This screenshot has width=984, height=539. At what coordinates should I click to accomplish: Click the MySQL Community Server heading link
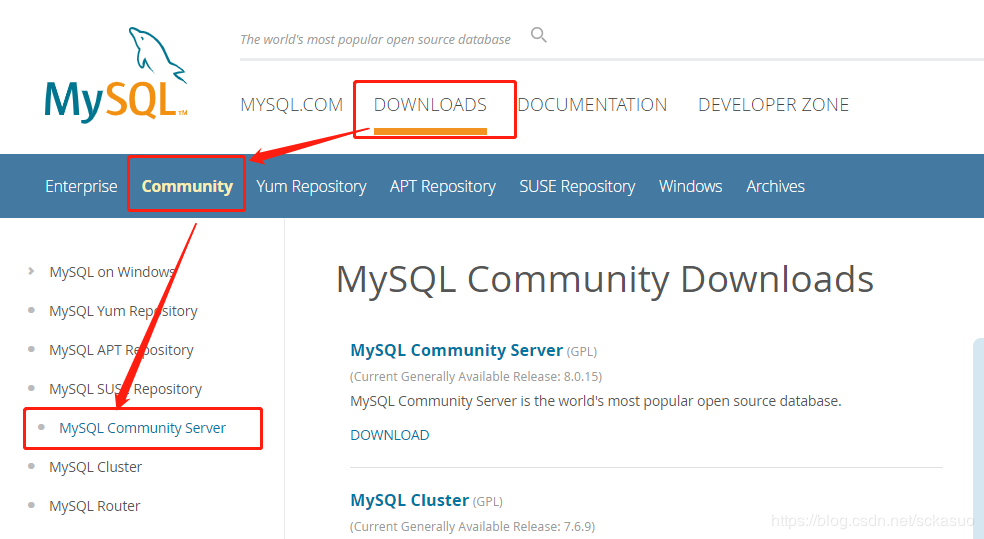(x=456, y=350)
